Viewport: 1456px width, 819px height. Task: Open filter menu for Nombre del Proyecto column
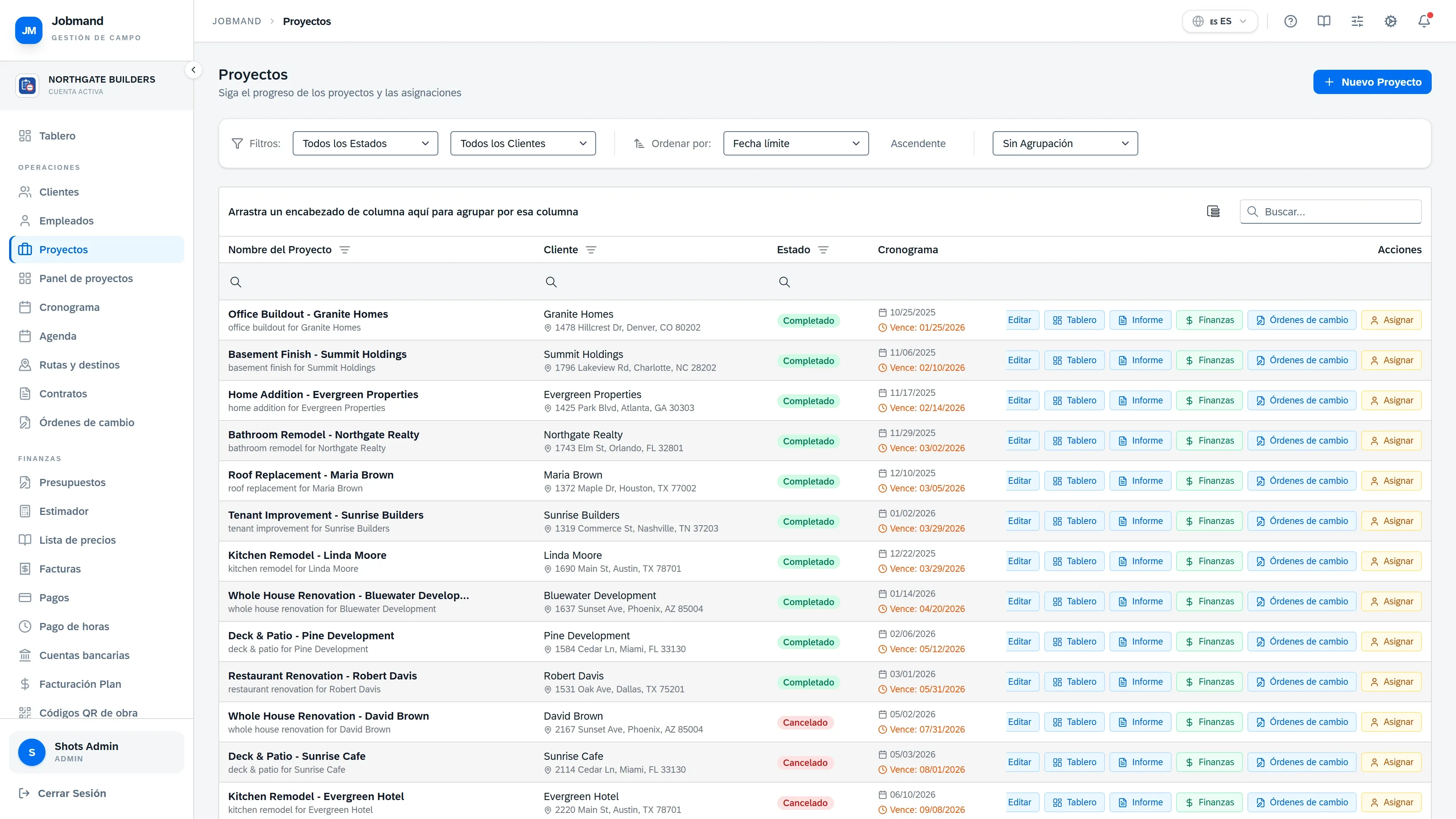344,250
